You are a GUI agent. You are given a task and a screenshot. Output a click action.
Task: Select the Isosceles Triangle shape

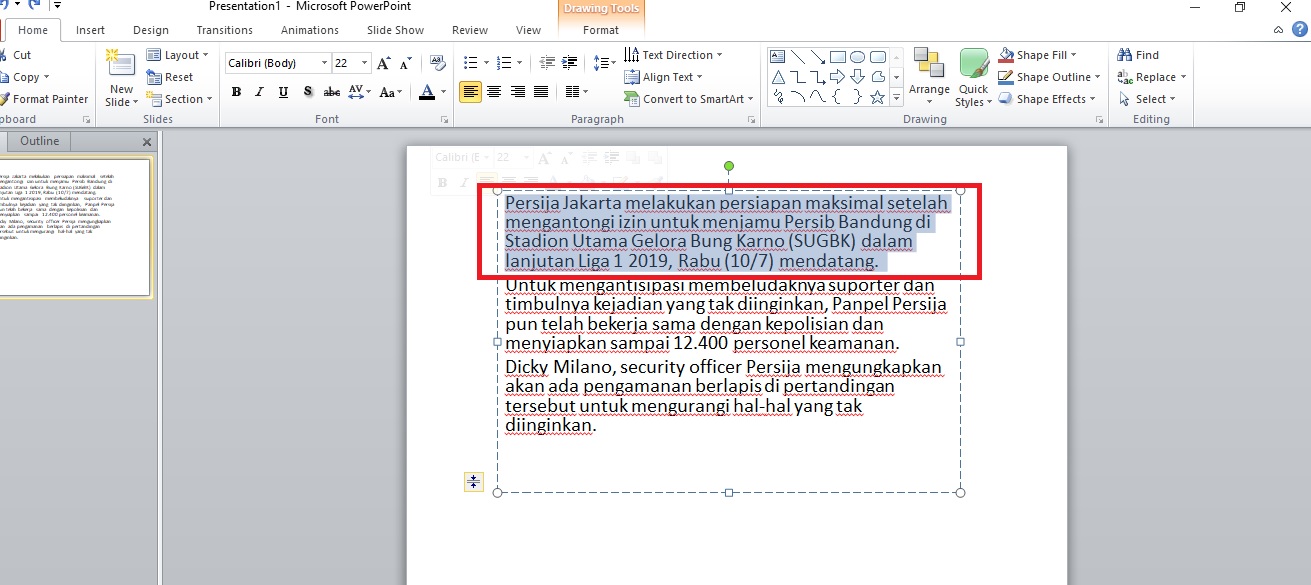click(779, 77)
